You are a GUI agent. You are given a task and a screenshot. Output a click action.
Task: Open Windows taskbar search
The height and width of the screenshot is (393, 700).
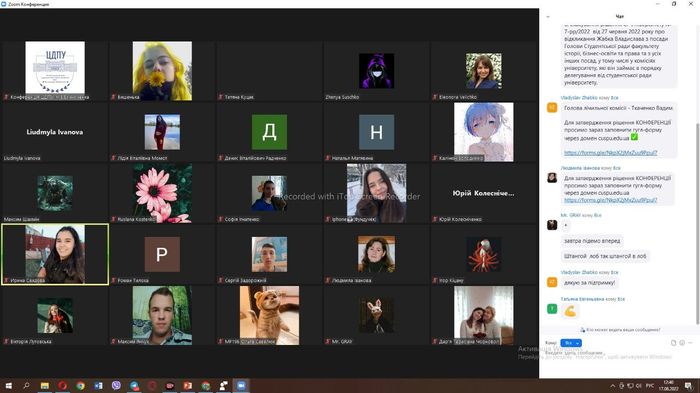pyautogui.click(x=26, y=385)
